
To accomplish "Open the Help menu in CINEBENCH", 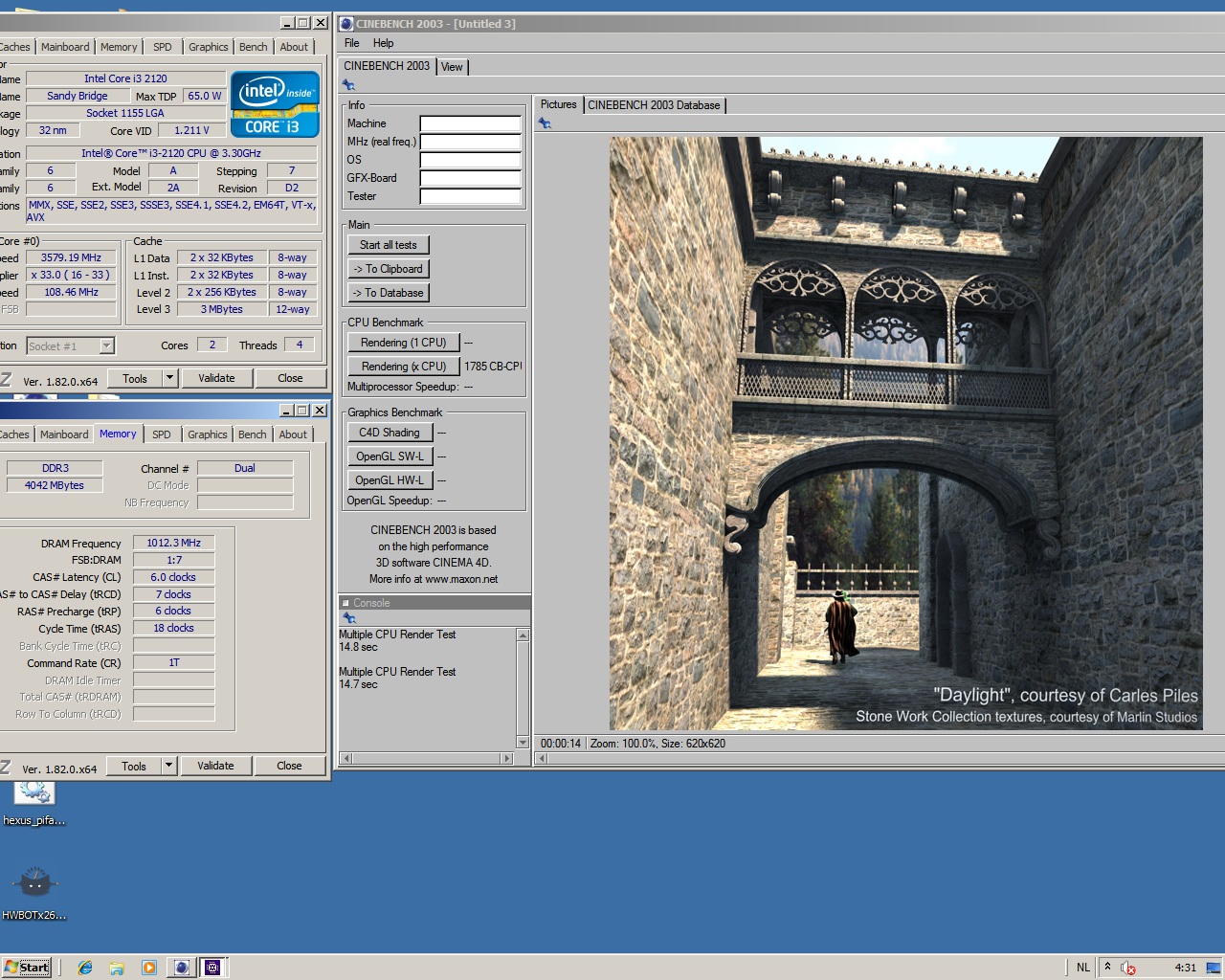I will [x=383, y=43].
